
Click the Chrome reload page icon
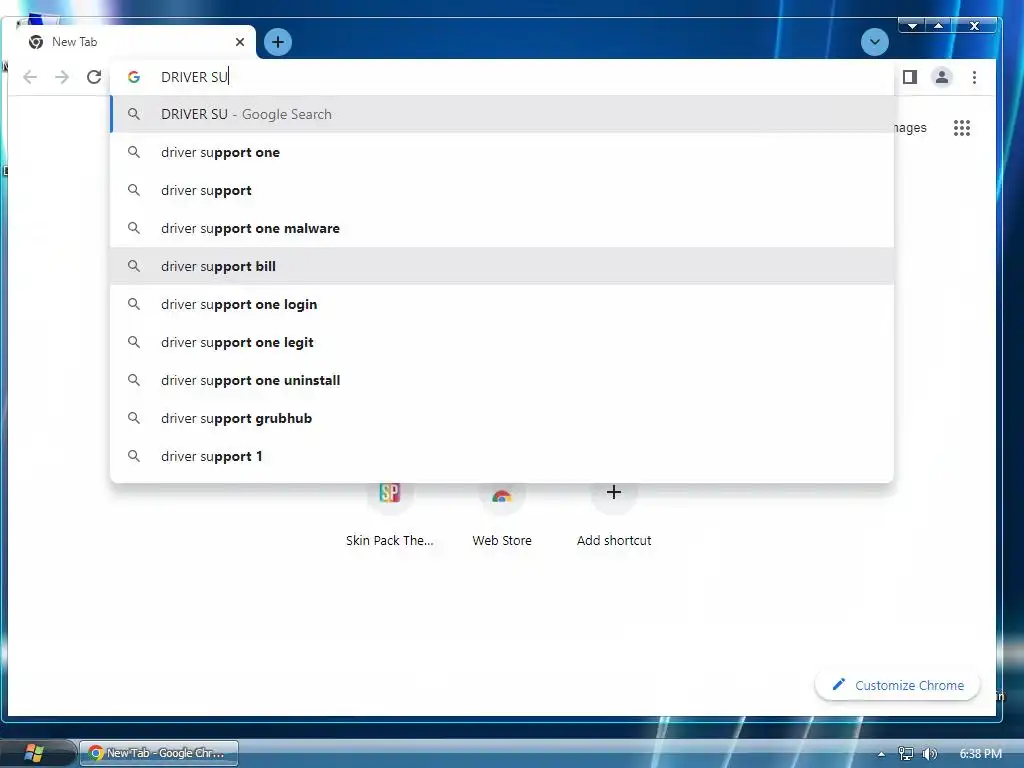(94, 77)
